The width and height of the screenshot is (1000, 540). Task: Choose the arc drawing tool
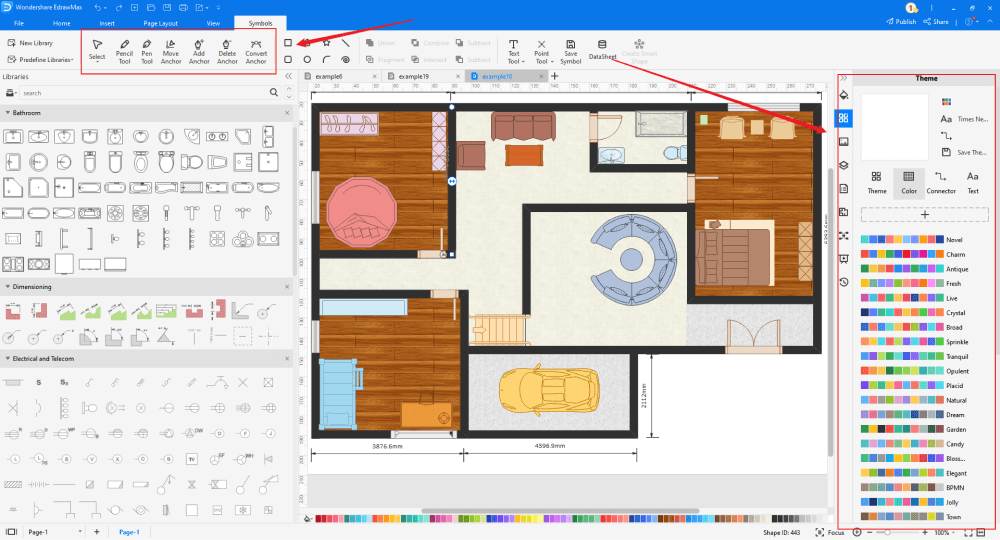coord(327,59)
